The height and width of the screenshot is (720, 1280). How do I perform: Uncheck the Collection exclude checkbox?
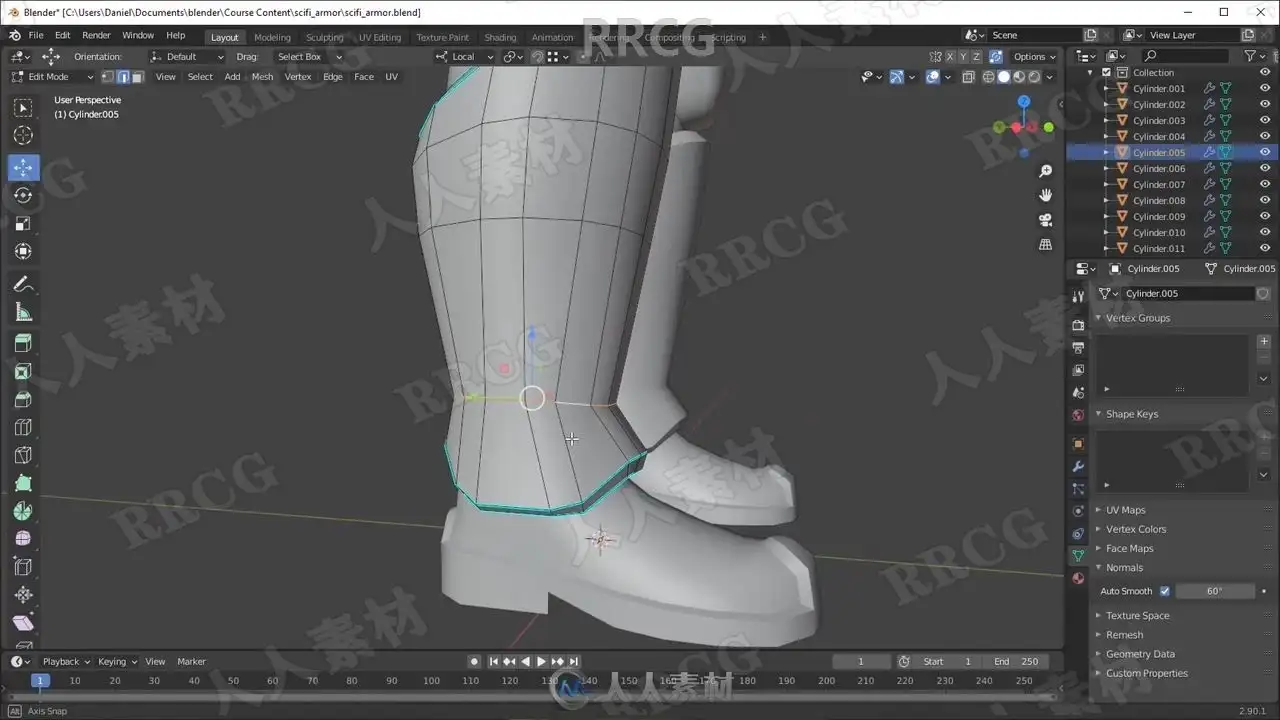[1106, 73]
